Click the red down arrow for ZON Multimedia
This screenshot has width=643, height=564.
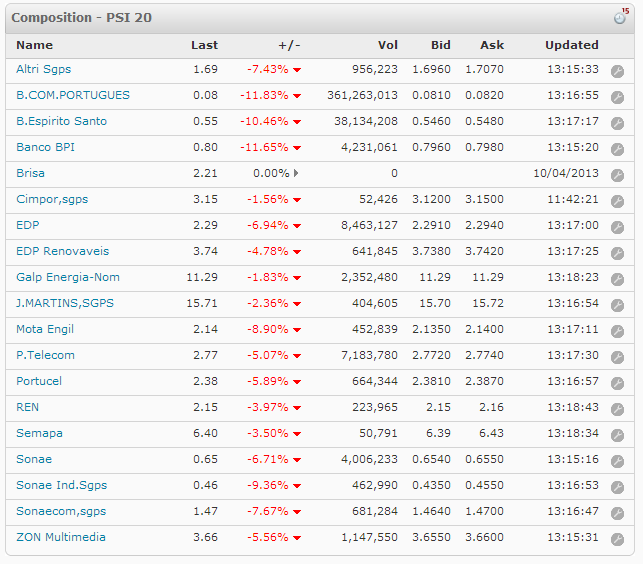297,538
